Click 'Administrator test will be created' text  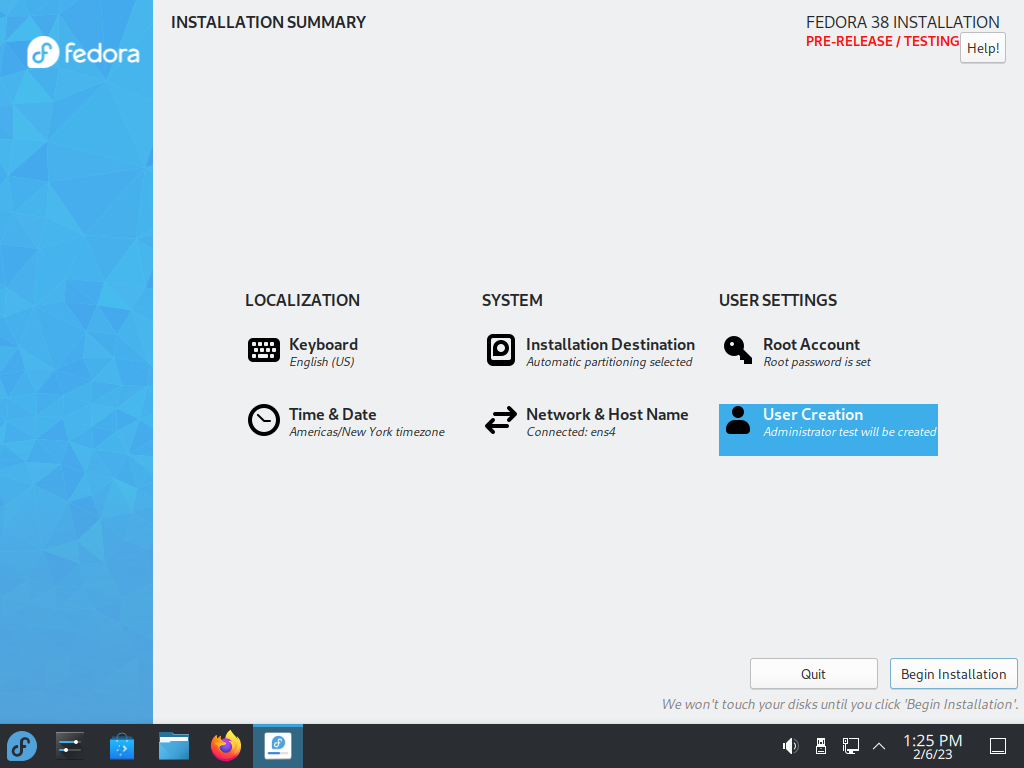click(x=850, y=432)
